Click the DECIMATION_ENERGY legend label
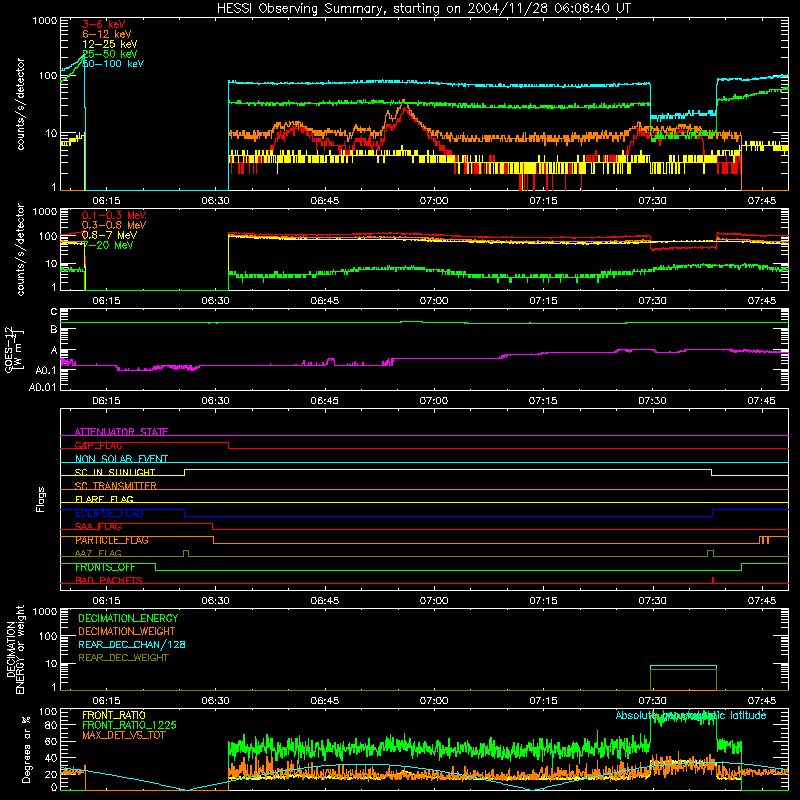The width and height of the screenshot is (800, 800). [128, 618]
